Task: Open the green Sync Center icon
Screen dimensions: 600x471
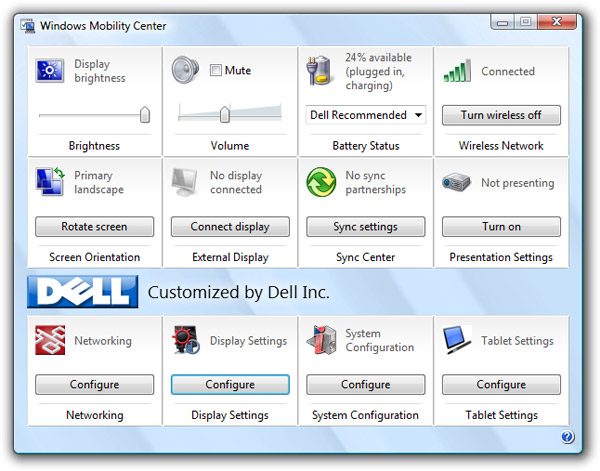Action: tap(321, 182)
